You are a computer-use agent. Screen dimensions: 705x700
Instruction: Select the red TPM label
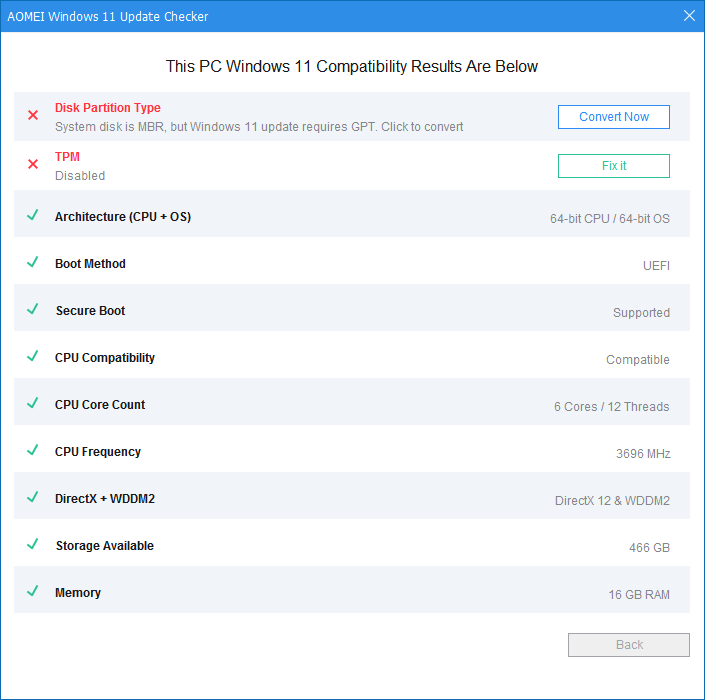[x=67, y=157]
